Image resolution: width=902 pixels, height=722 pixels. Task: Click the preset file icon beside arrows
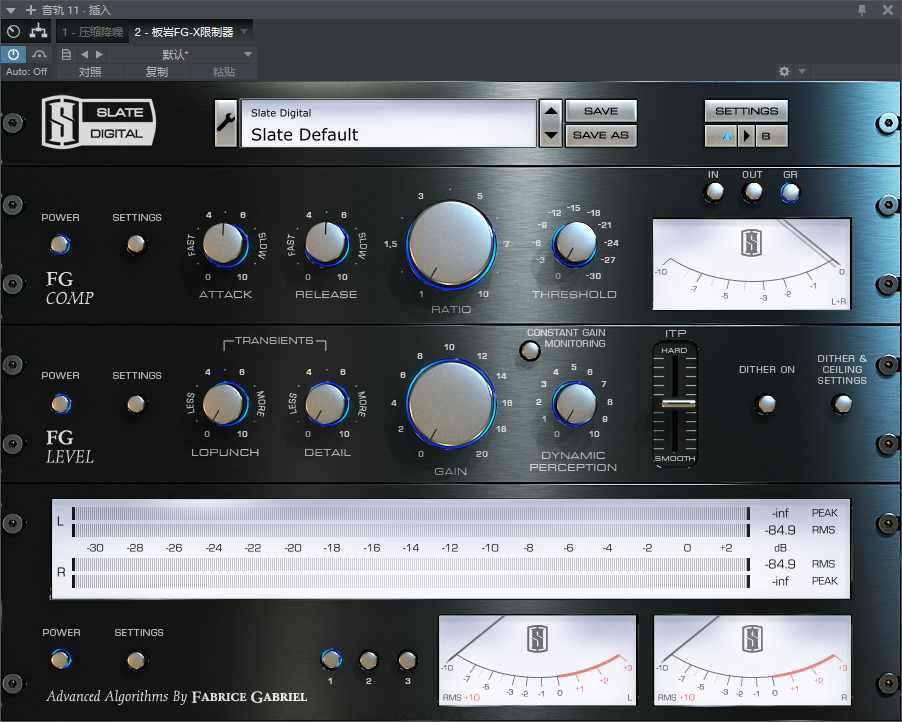pyautogui.click(x=66, y=54)
